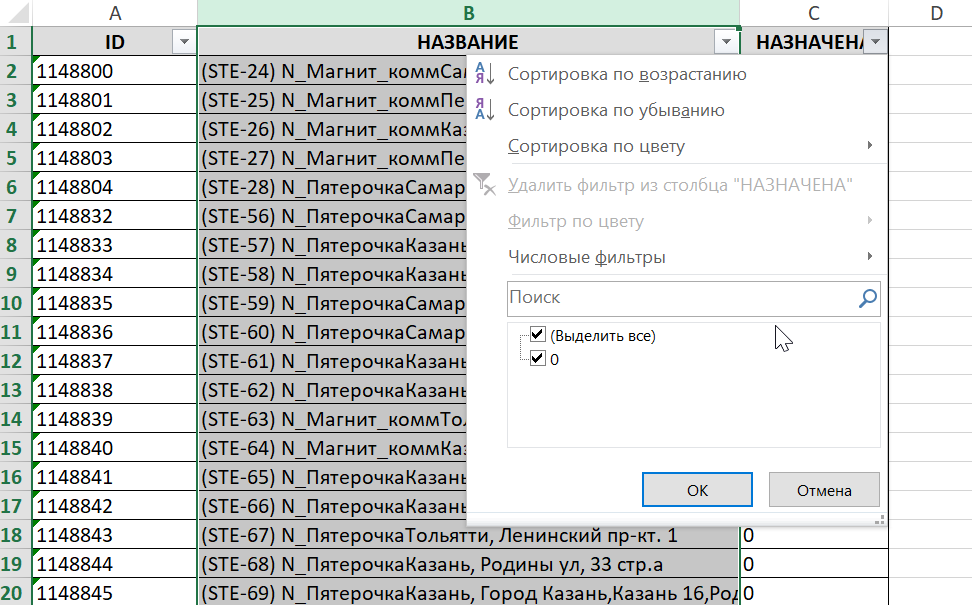This screenshot has width=972, height=605.
Task: Click the (STE-24) N_Магнит_комм cell
Action: 332,71
